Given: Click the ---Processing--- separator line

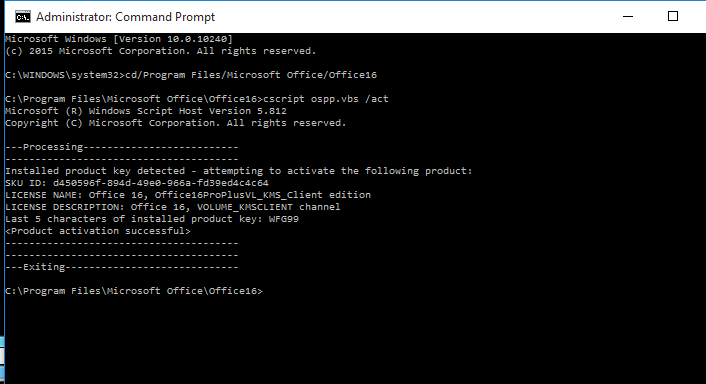Looking at the screenshot, I should pos(122,147).
